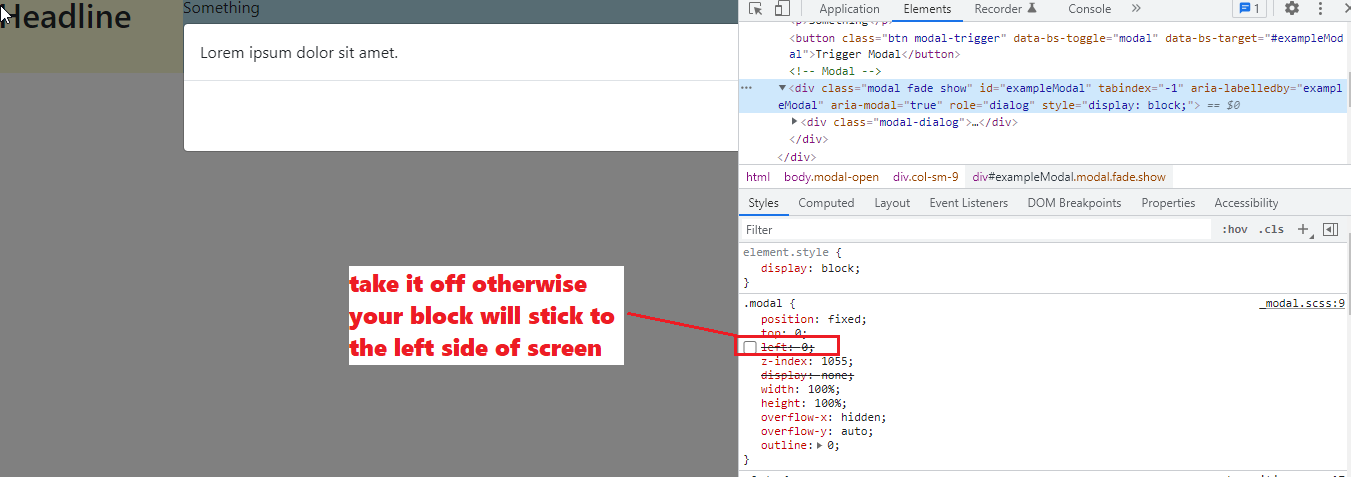Image resolution: width=1351 pixels, height=477 pixels.
Task: Toggle the .cls element classes panel
Action: tap(1271, 229)
